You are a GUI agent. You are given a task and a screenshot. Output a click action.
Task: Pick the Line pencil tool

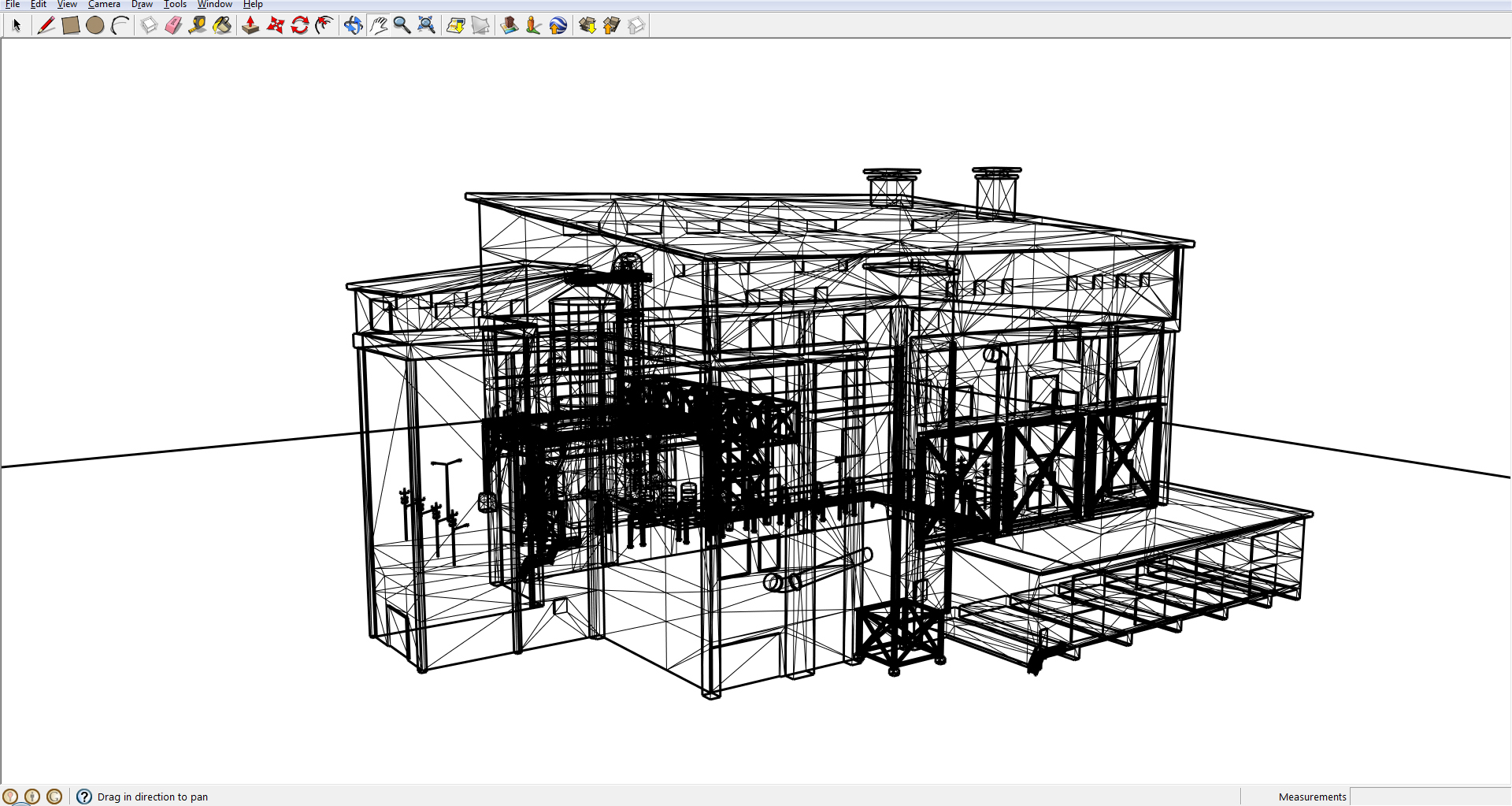[x=46, y=24]
